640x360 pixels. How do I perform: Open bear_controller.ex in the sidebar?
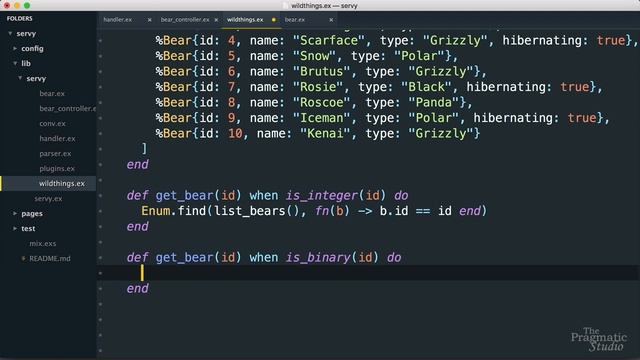[x=68, y=109]
